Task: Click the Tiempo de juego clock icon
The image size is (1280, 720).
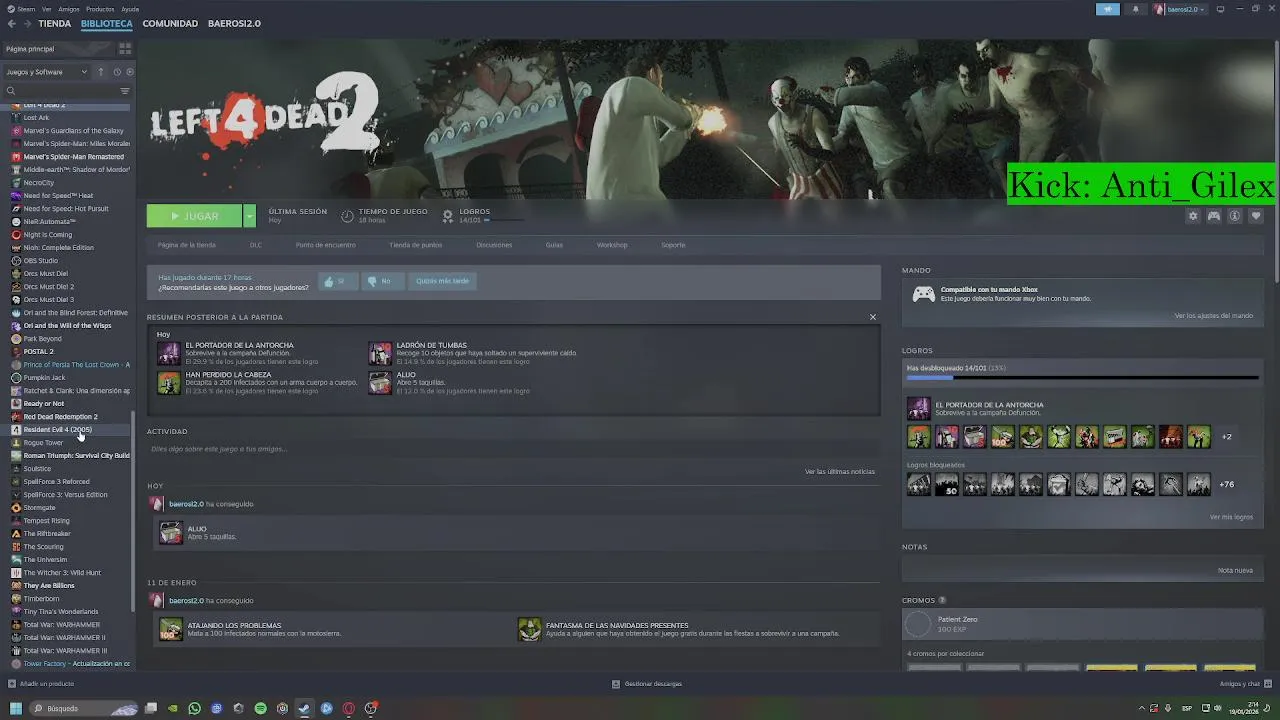Action: pyautogui.click(x=347, y=215)
